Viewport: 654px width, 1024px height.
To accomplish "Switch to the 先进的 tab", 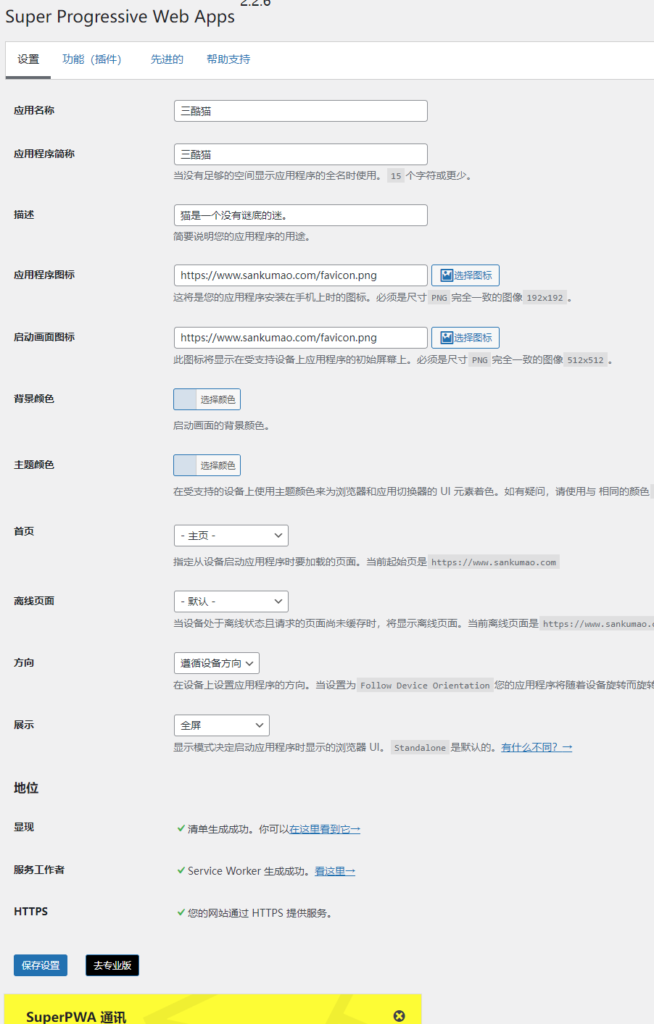I will [166, 60].
